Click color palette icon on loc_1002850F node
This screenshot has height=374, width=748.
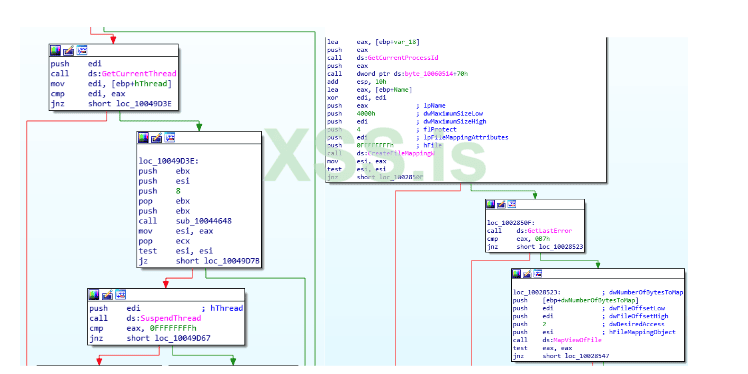[x=490, y=204]
